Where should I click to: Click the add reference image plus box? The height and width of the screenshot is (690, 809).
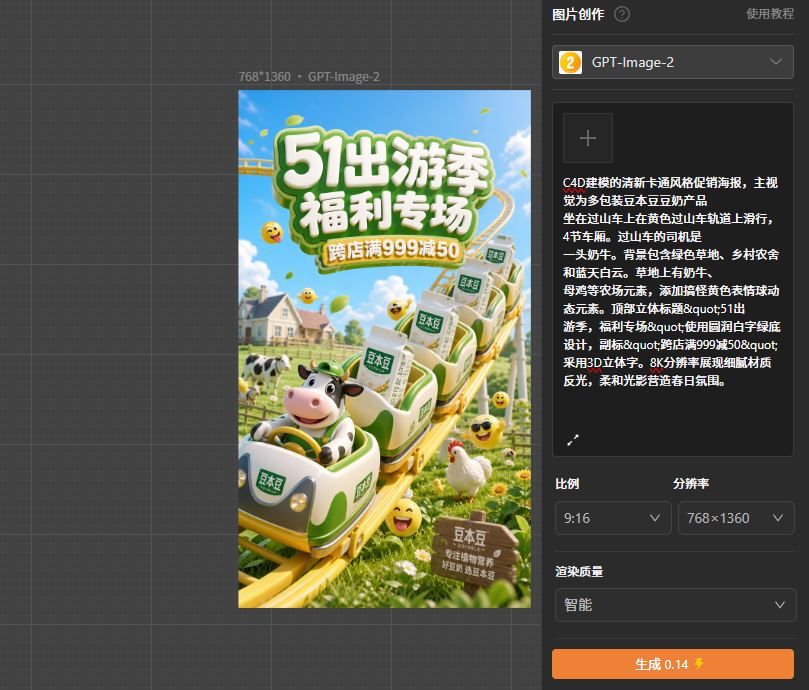click(588, 138)
